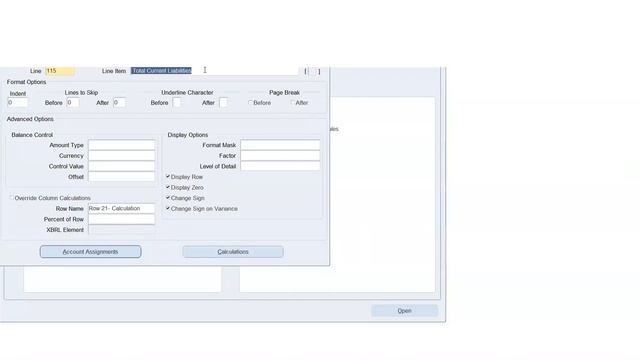Toggle Change Sign on Variance checkbox
The width and height of the screenshot is (640, 360).
(x=168, y=209)
